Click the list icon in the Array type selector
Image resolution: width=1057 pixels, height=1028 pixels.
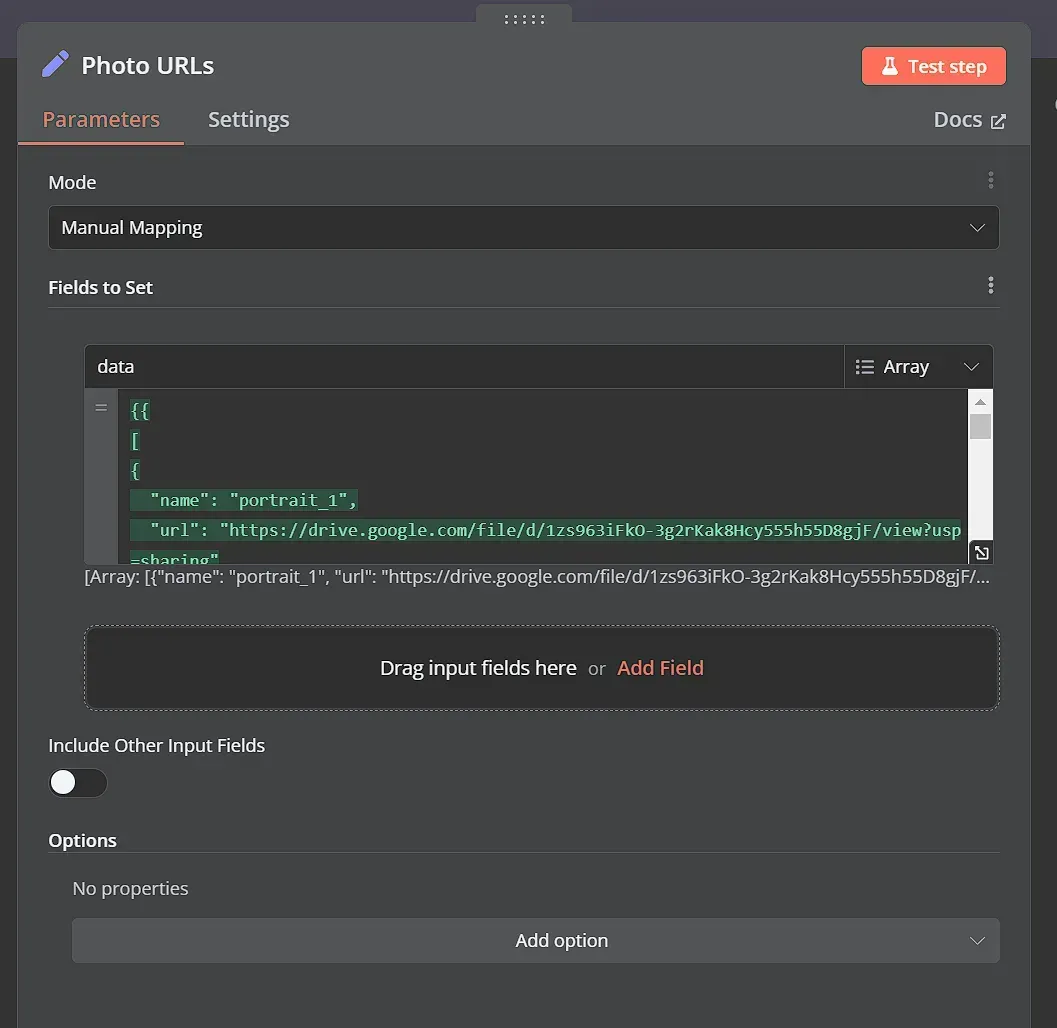tap(864, 366)
